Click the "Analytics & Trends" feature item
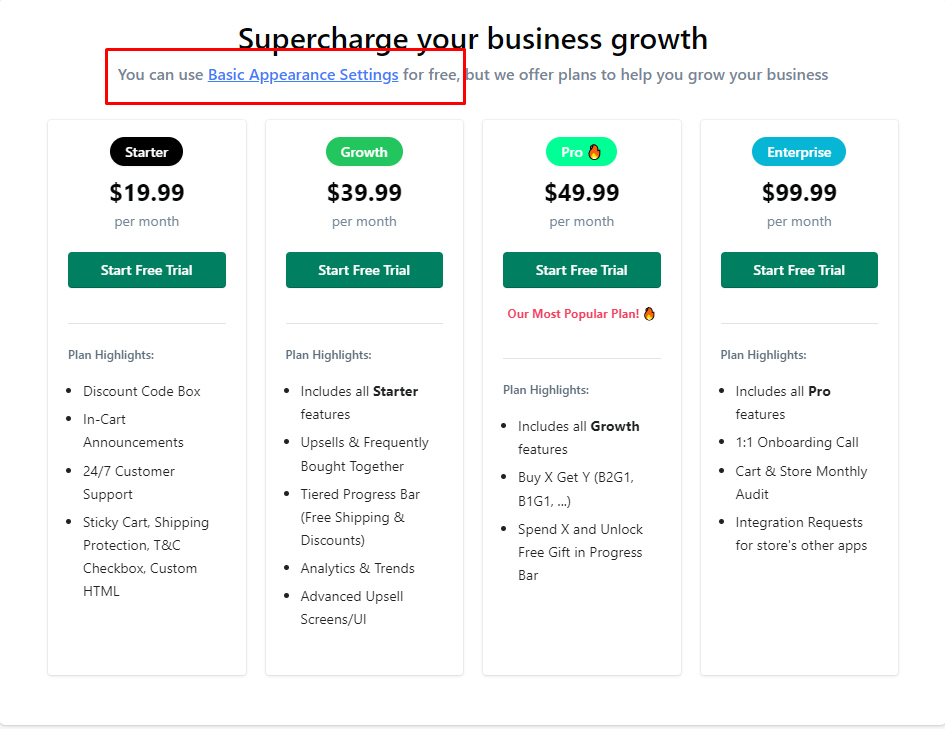Screen dimensions: 945x729 pos(358,568)
